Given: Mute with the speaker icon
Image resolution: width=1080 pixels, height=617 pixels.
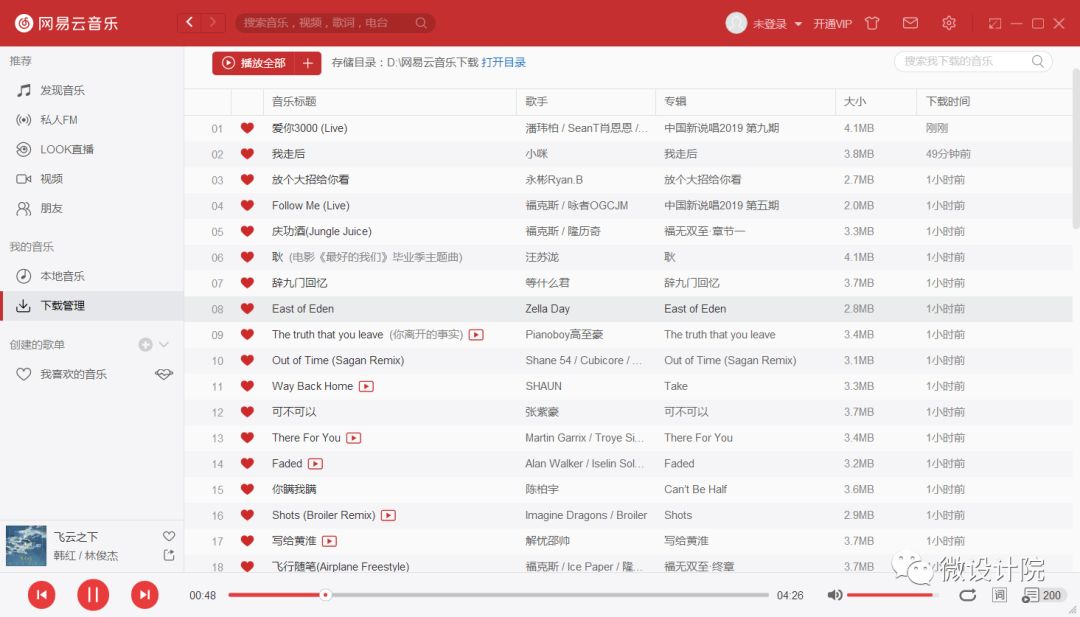Looking at the screenshot, I should click(x=834, y=595).
